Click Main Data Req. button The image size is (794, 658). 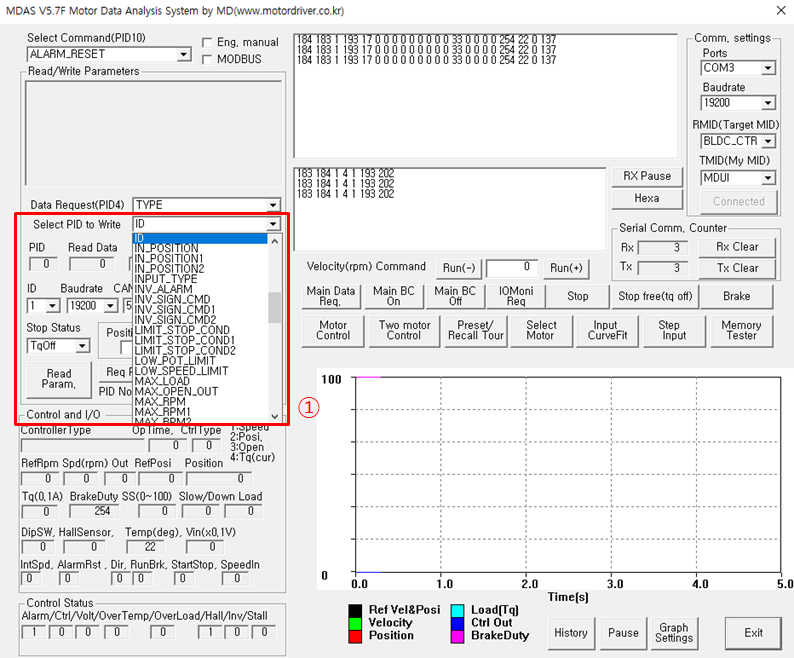click(331, 296)
